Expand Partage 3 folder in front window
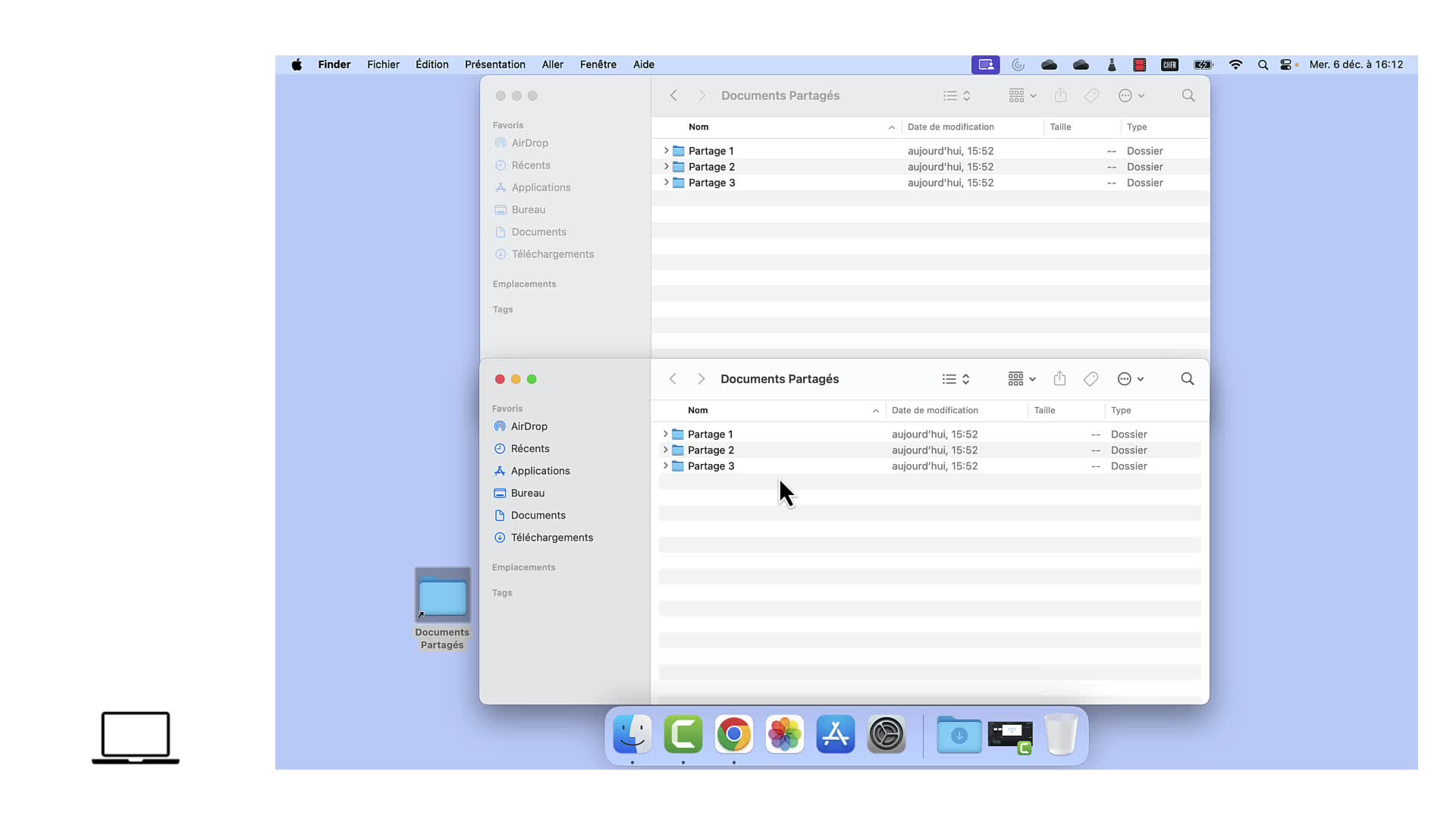The height and width of the screenshot is (819, 1456). 665,466
